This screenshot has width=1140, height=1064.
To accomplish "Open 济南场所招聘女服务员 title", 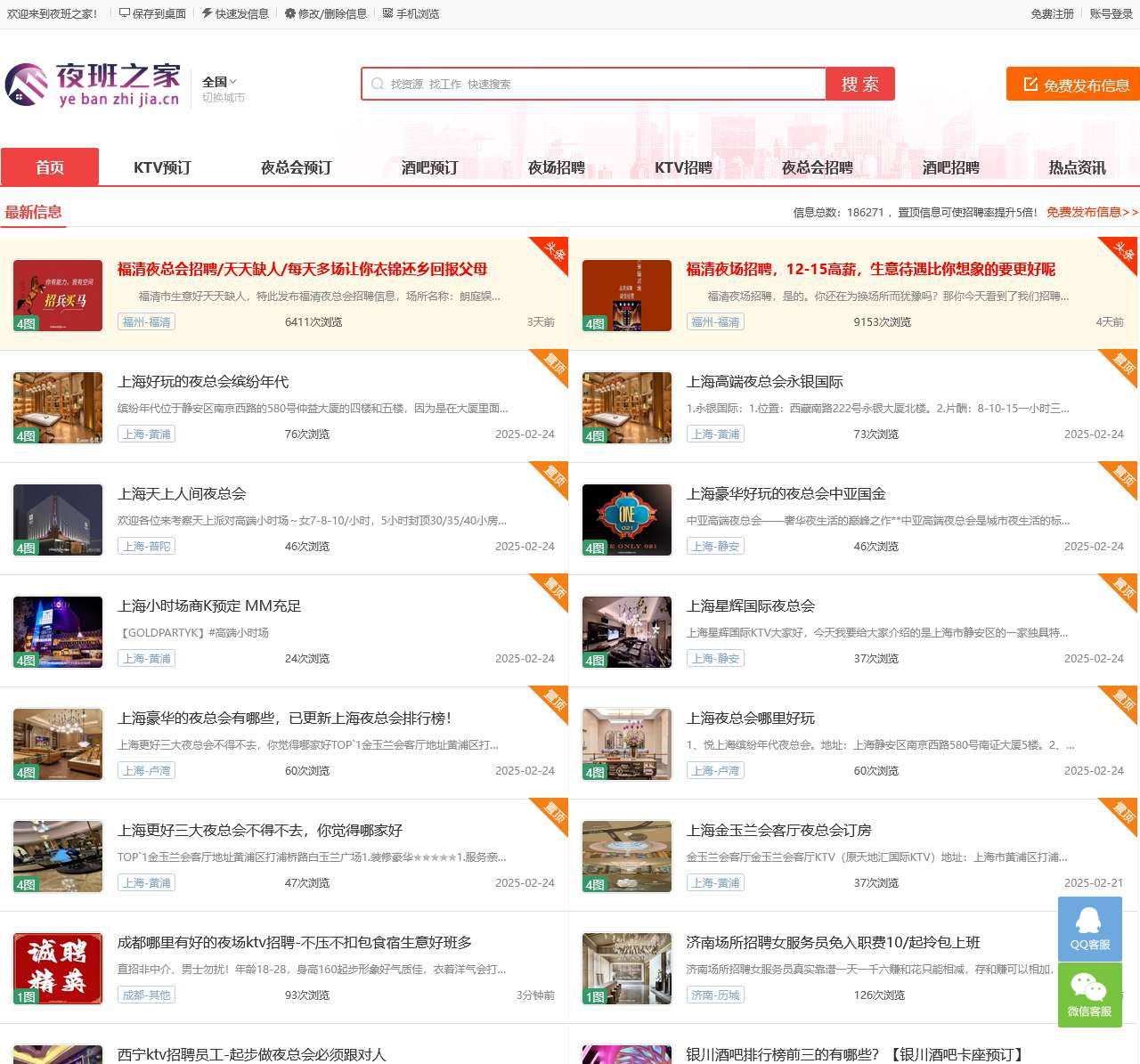I will tap(834, 942).
